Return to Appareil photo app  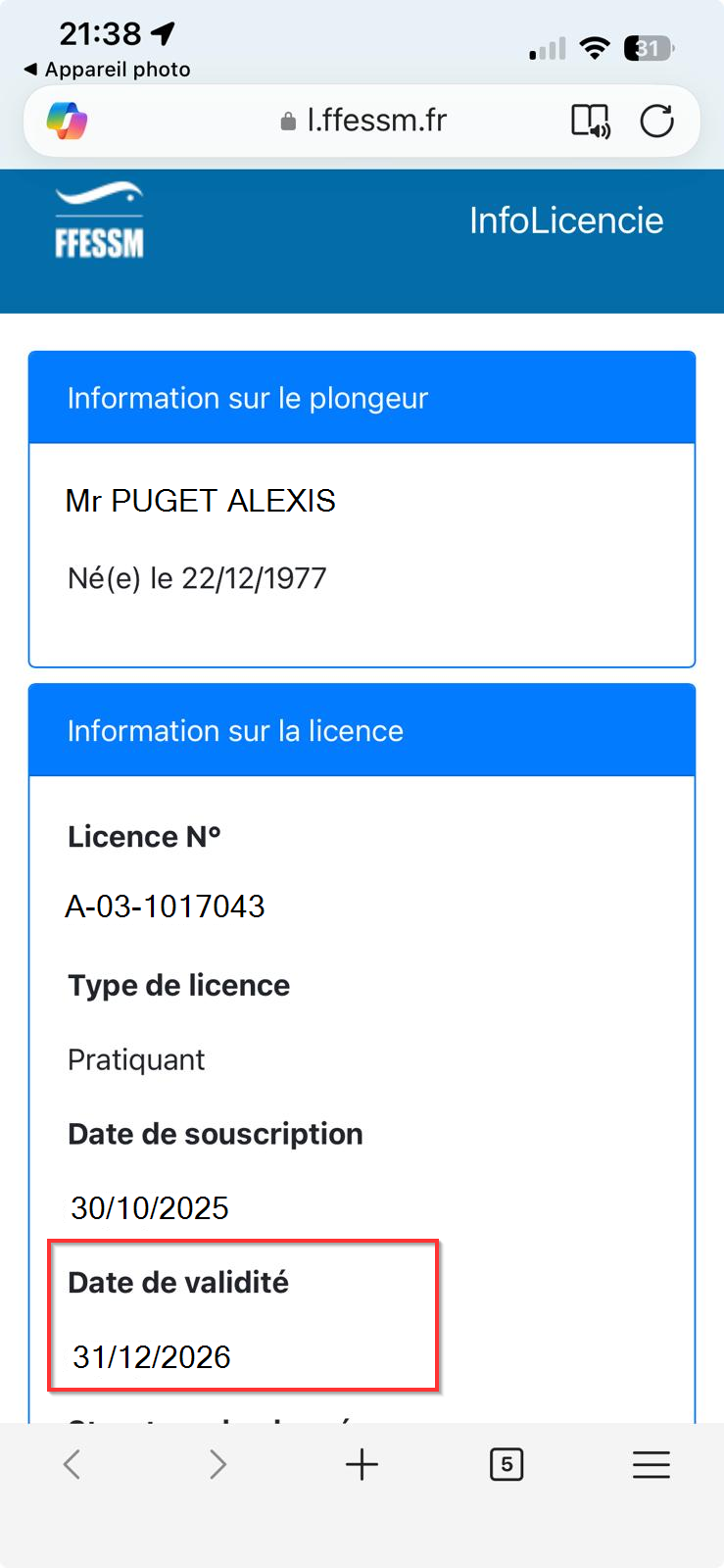(100, 70)
